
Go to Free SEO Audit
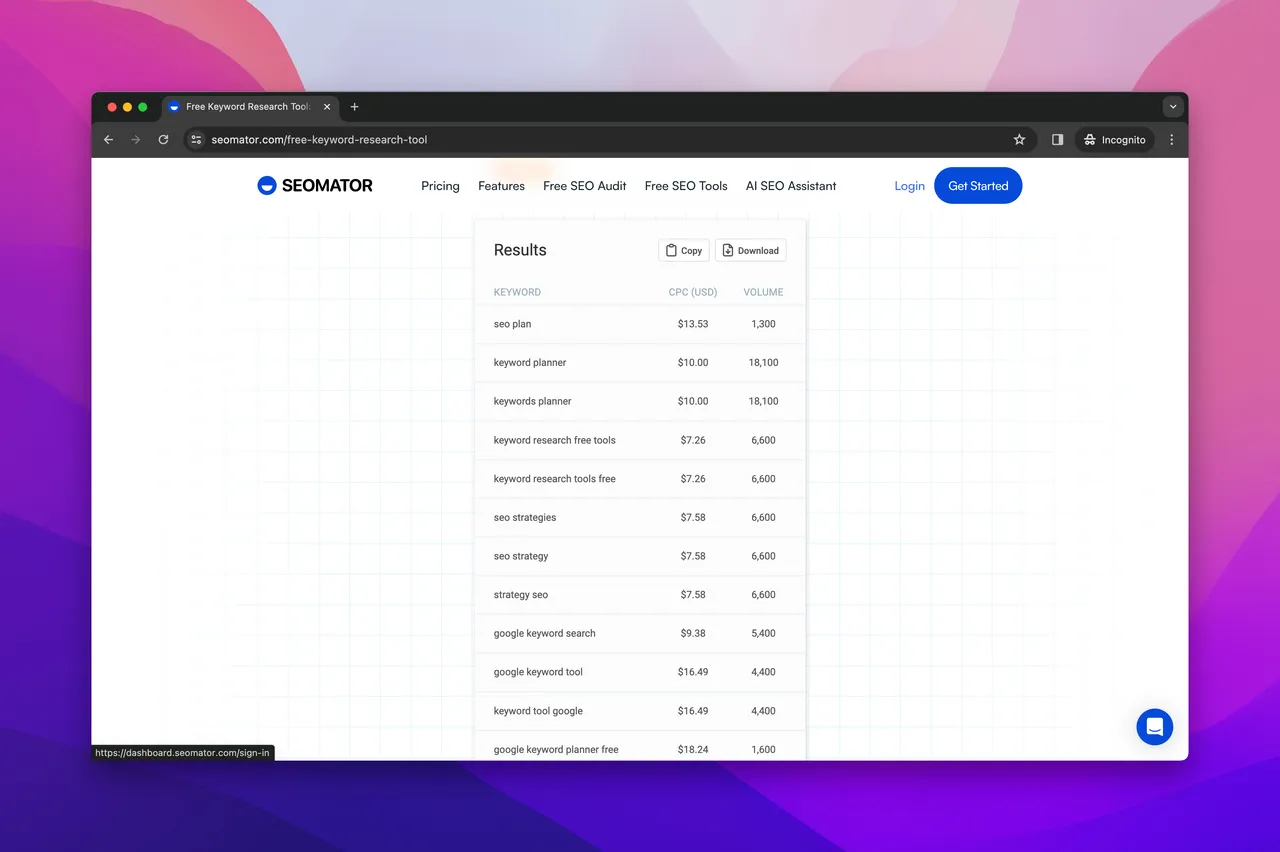click(x=585, y=186)
